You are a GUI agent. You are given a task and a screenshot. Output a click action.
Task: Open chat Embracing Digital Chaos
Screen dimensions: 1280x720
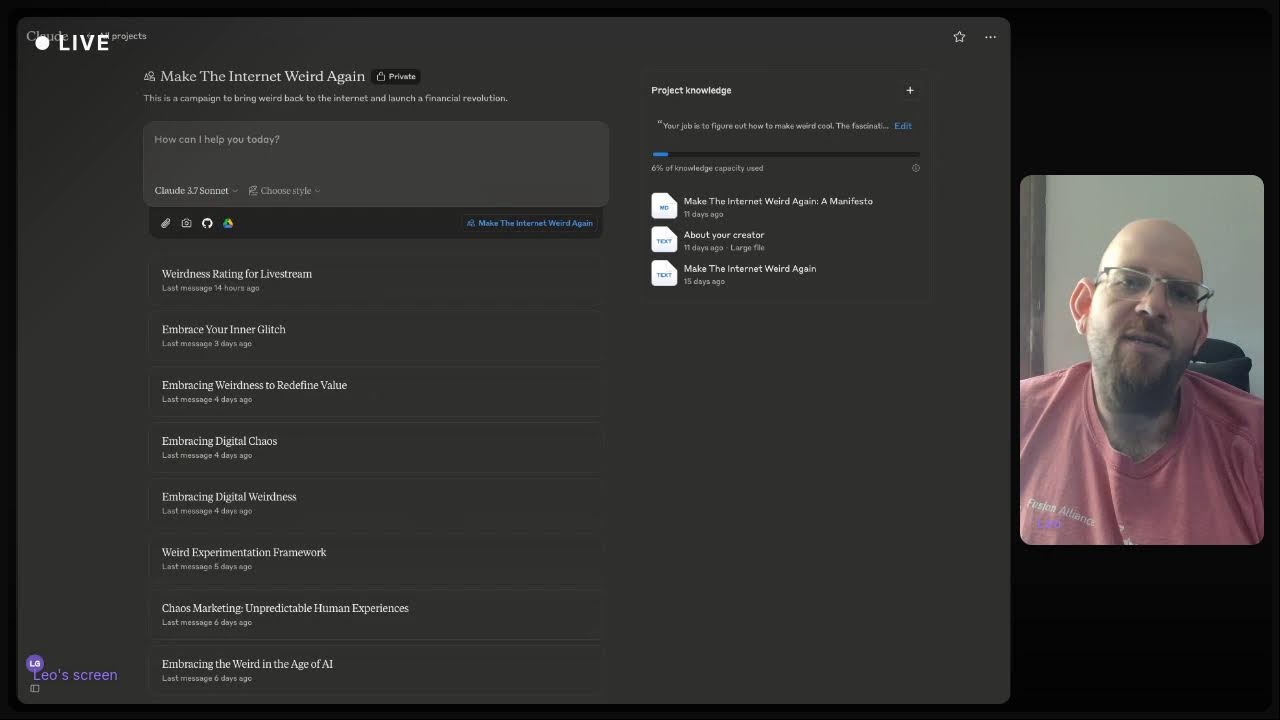point(376,448)
